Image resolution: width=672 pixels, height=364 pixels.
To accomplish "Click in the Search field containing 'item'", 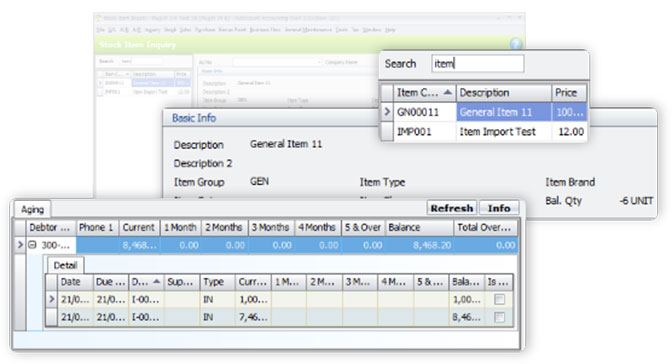I will point(477,63).
